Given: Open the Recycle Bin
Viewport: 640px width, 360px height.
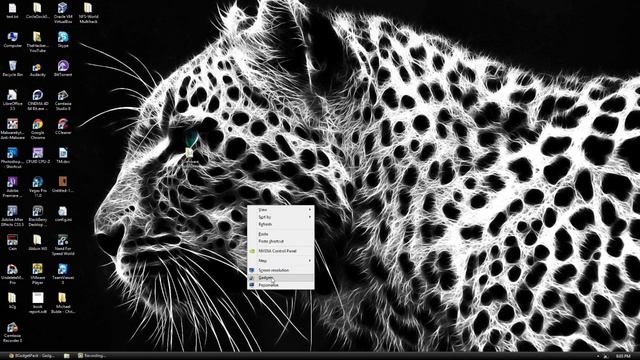Looking at the screenshot, I should tap(13, 69).
